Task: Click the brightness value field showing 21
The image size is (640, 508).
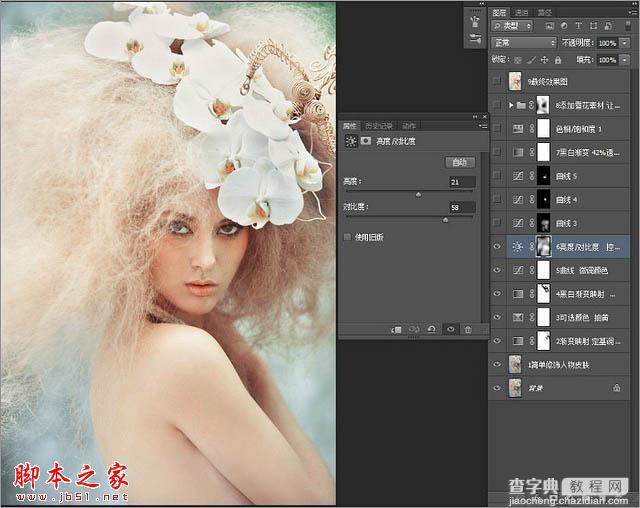Action: 462,182
